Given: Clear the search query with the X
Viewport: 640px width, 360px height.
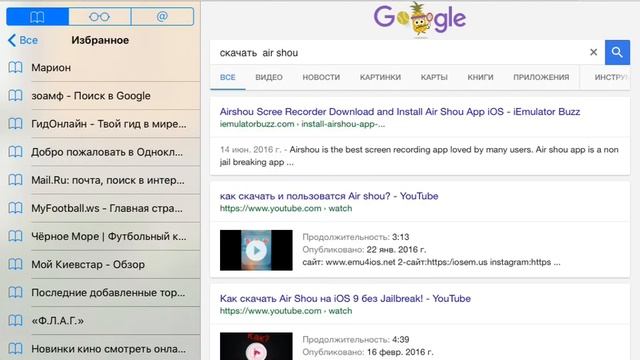Looking at the screenshot, I should point(593,52).
